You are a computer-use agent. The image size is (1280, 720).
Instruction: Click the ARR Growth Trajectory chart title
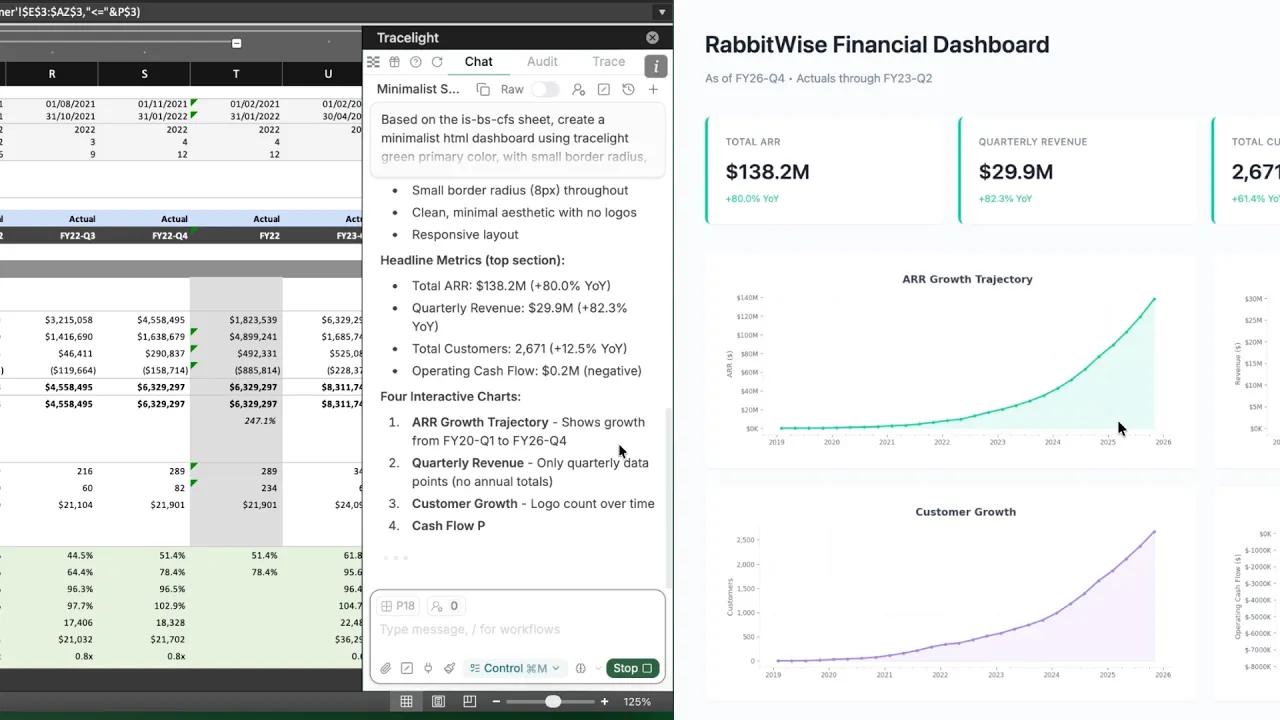(x=967, y=279)
